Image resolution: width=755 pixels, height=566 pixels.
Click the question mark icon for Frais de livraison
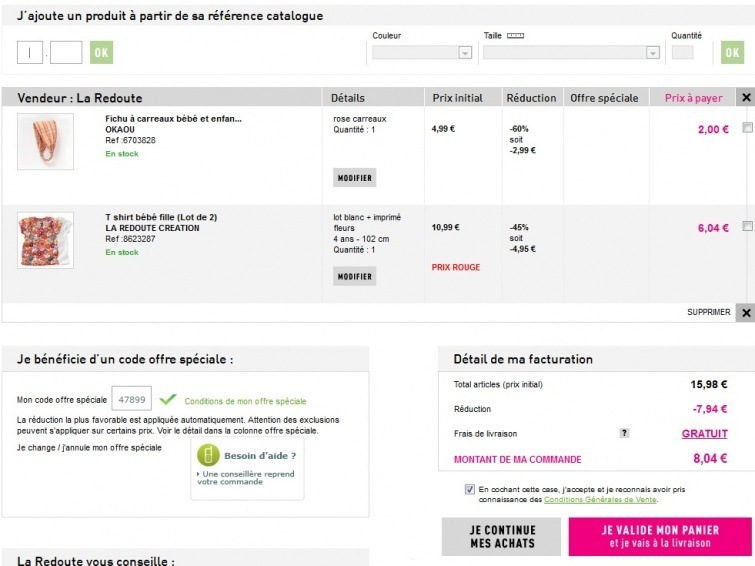click(625, 433)
